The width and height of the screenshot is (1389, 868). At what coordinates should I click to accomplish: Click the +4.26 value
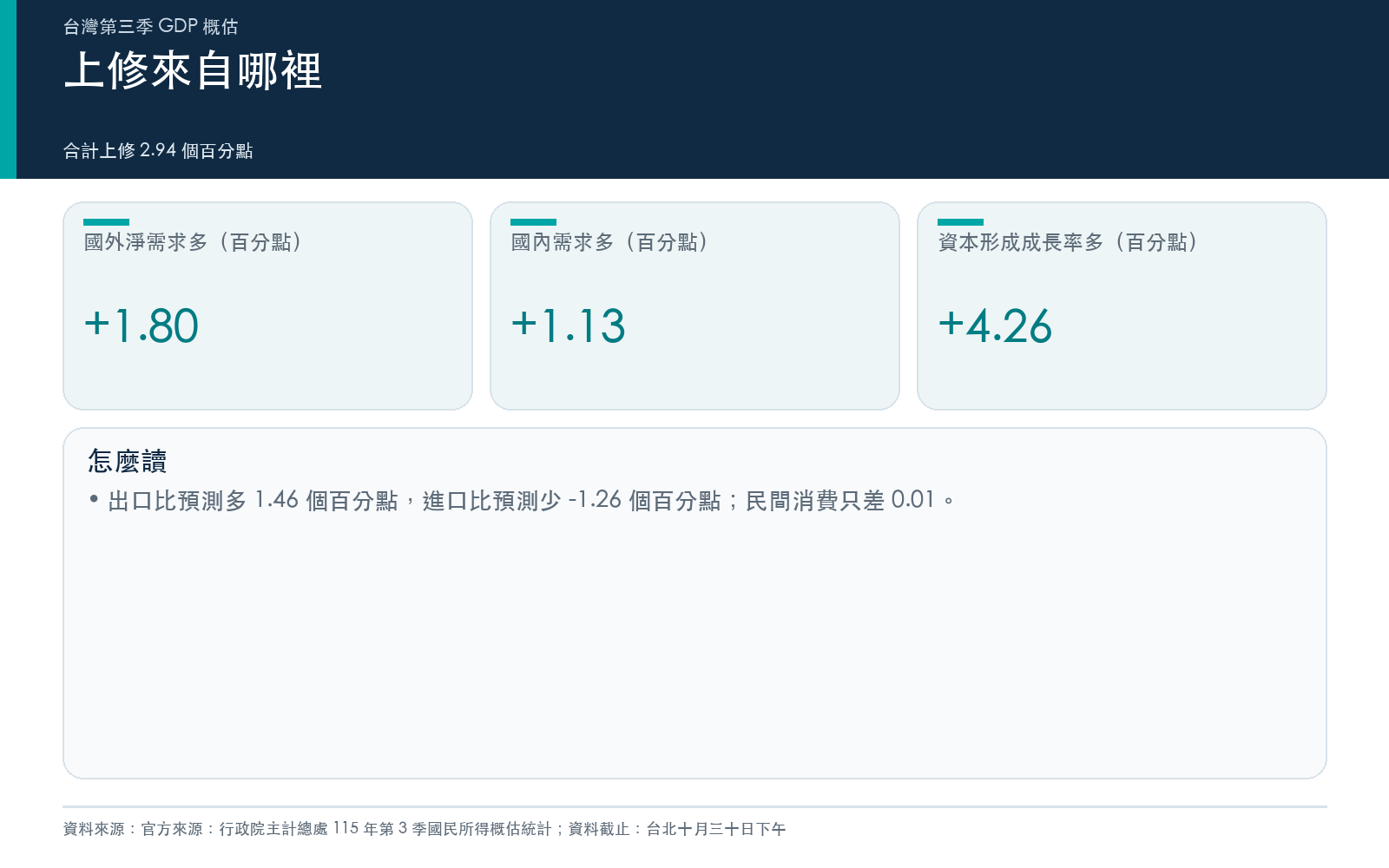click(x=996, y=326)
